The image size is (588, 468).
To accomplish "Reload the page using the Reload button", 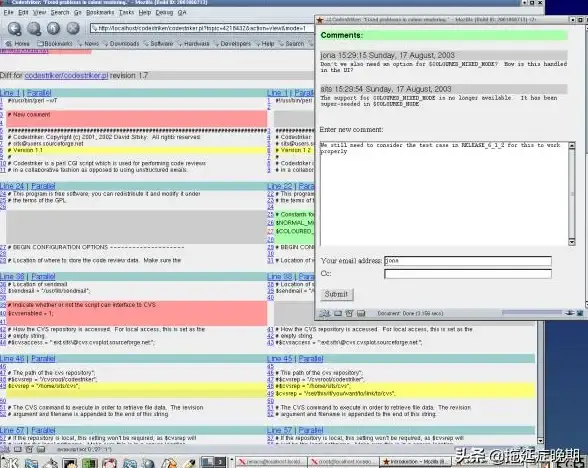I will pos(53,28).
